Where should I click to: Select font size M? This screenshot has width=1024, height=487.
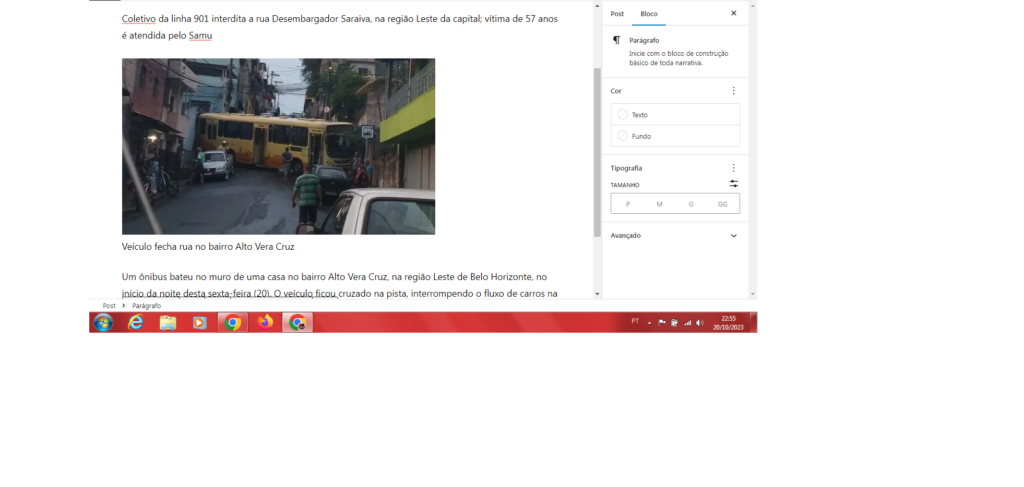click(660, 204)
